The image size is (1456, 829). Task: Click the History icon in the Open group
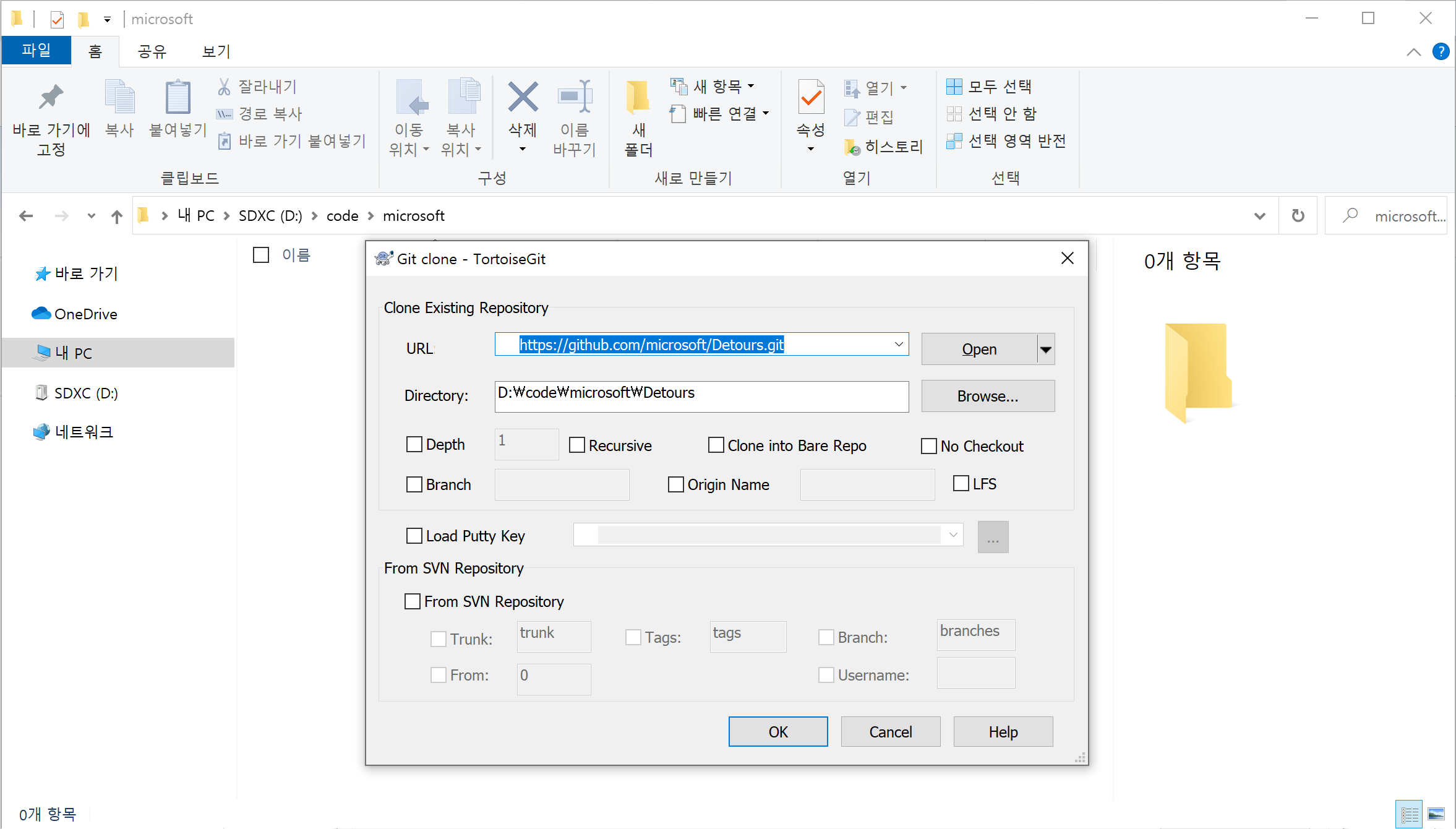852,147
